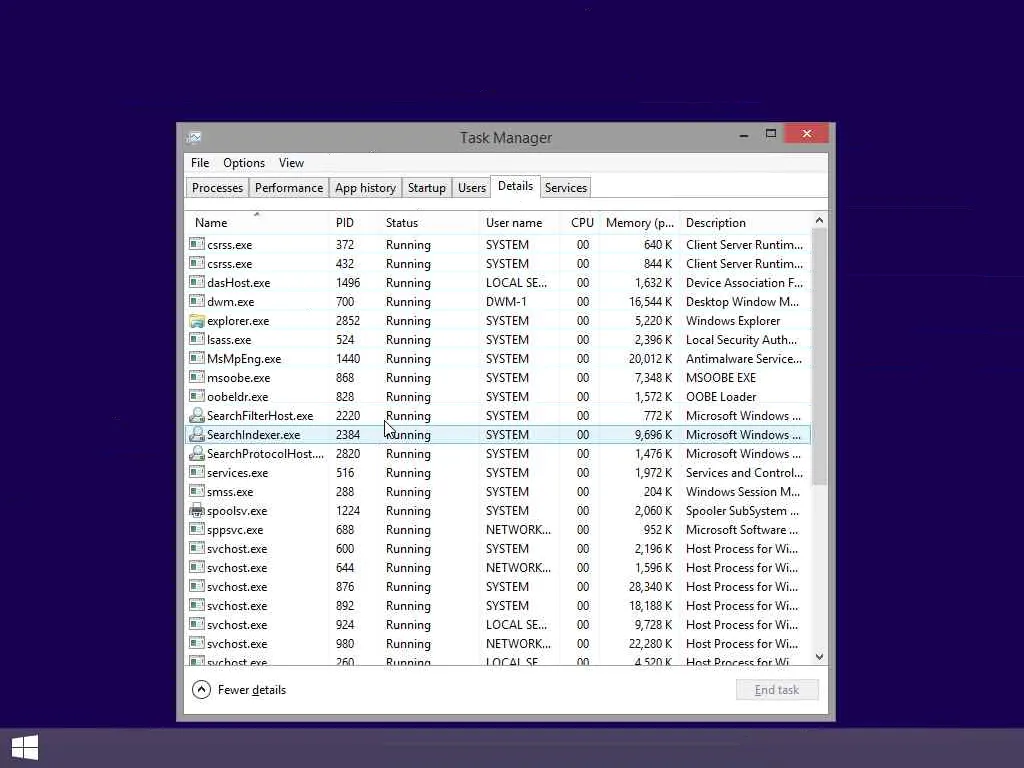Screen dimensions: 1024x768
Task: Switch to the App history tab
Action: click(x=365, y=187)
